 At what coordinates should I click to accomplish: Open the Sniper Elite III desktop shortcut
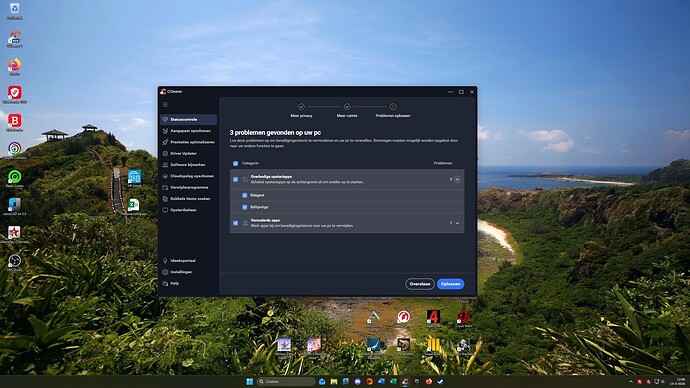(433, 347)
